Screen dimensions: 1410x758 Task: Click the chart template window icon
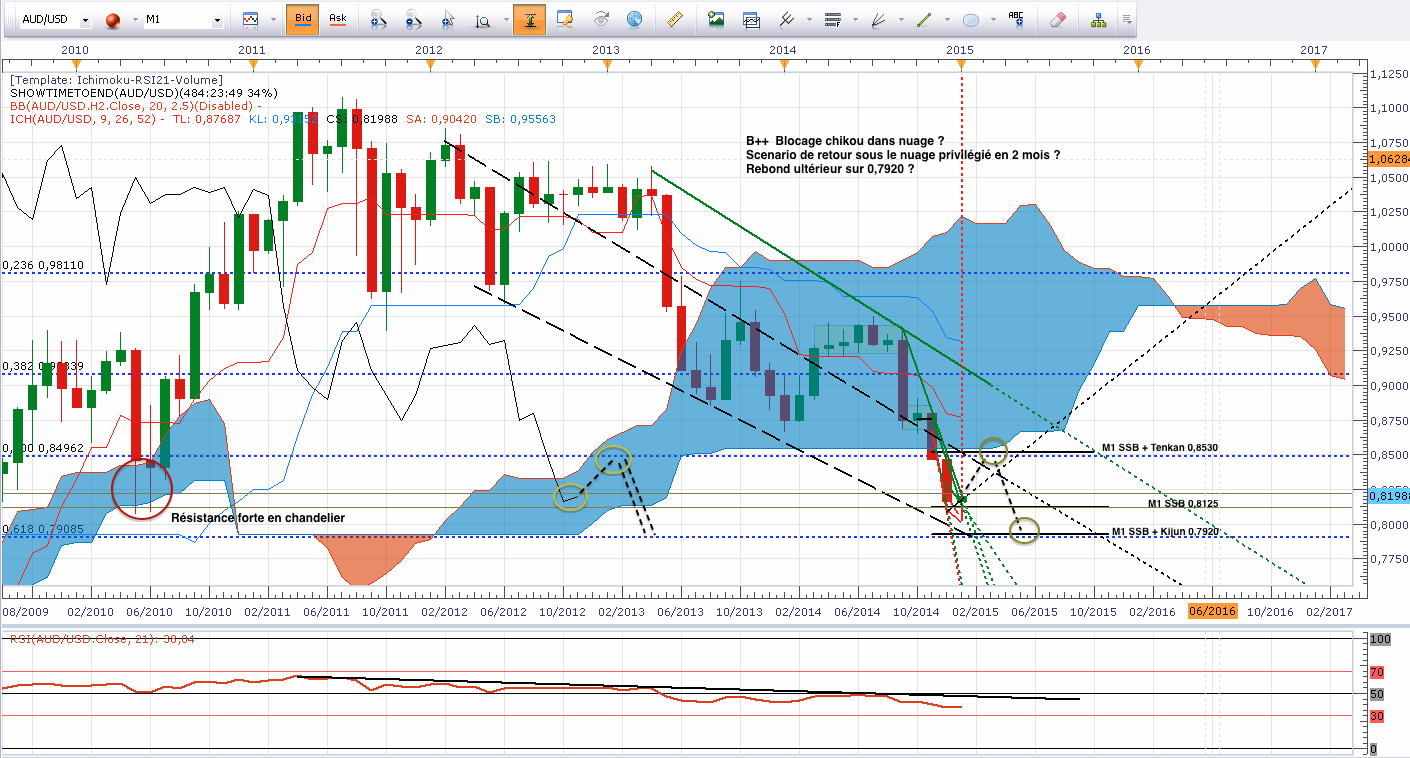tap(751, 20)
